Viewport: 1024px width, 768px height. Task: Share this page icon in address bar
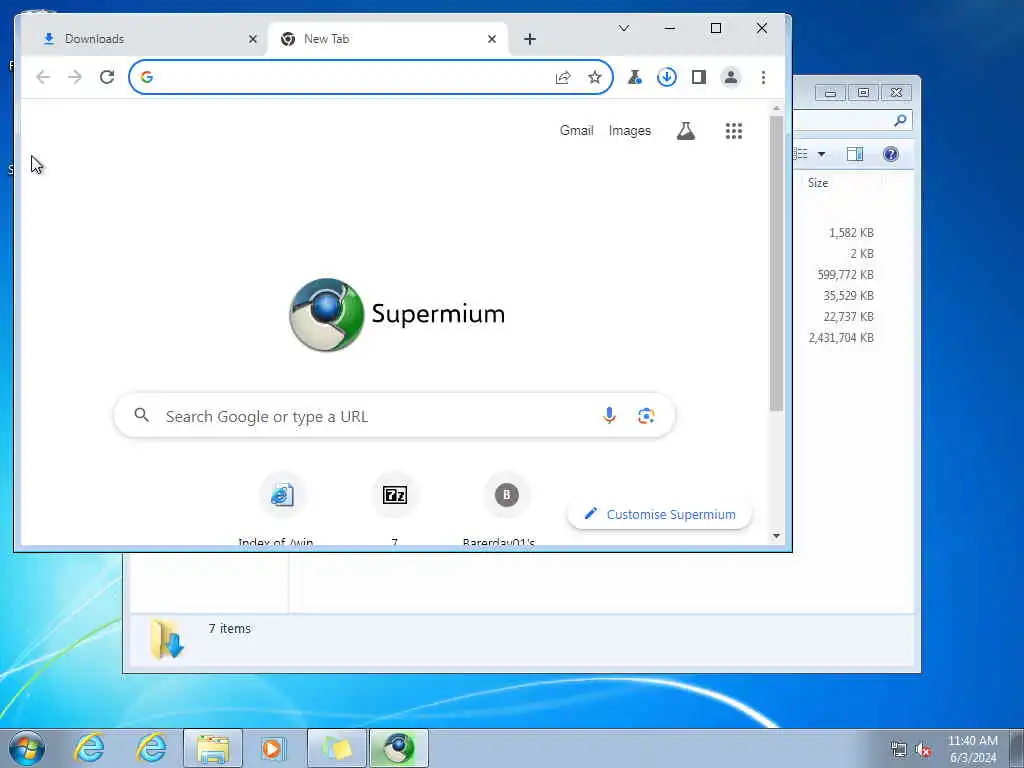tap(563, 78)
